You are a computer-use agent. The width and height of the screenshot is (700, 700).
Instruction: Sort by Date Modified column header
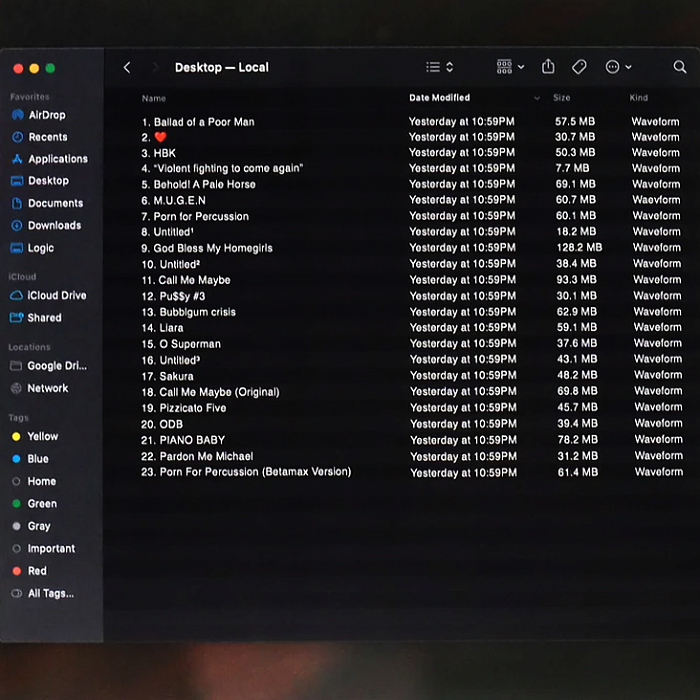[440, 98]
